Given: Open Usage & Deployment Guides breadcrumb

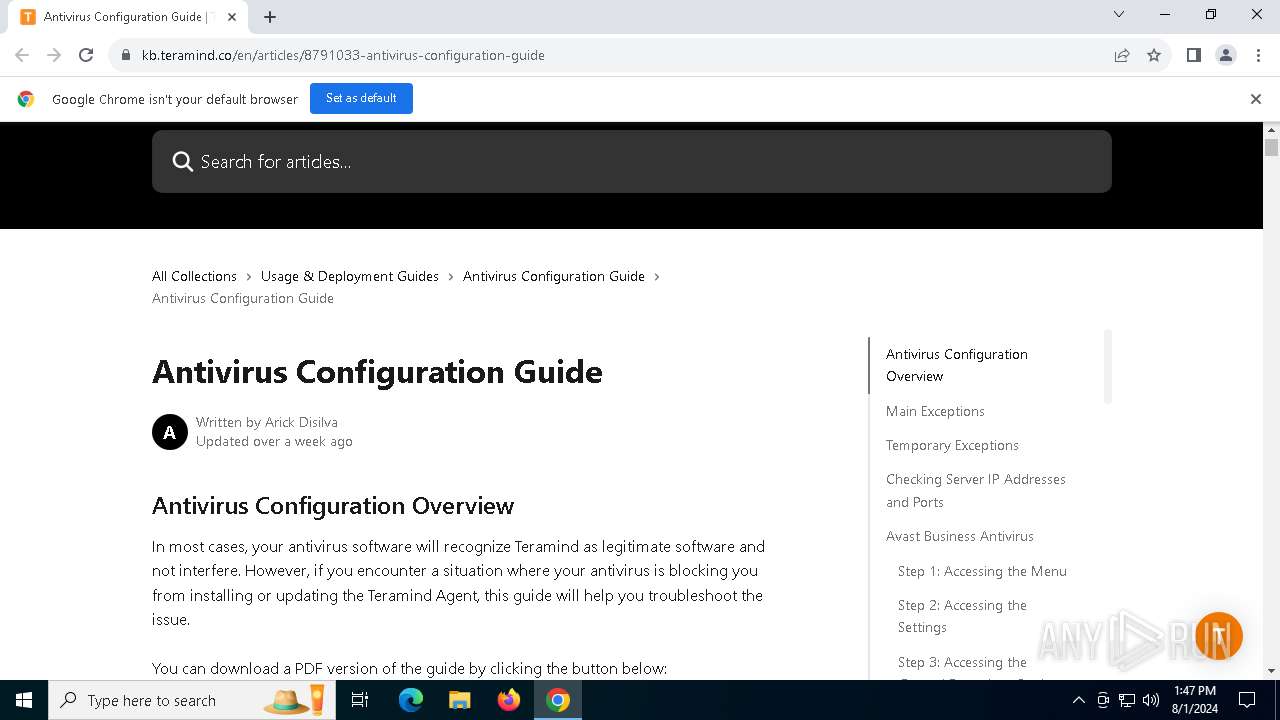Looking at the screenshot, I should click(x=350, y=276).
